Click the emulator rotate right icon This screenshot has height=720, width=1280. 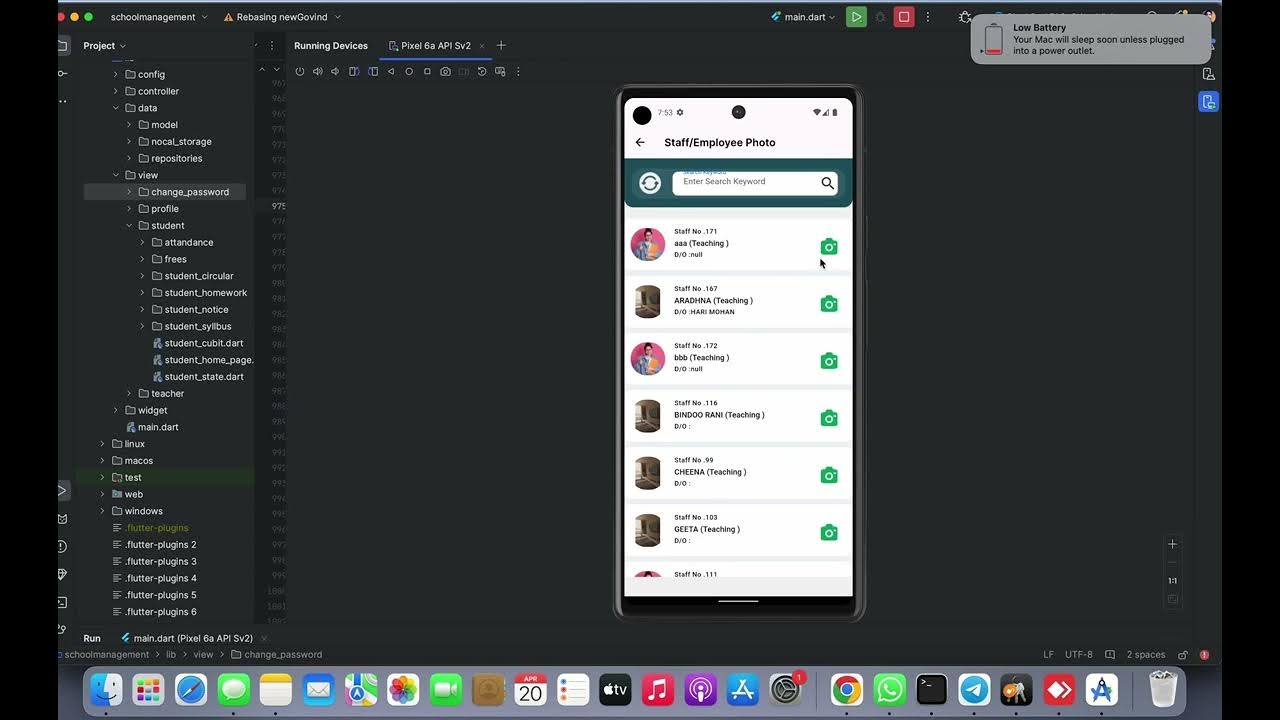pos(373,72)
